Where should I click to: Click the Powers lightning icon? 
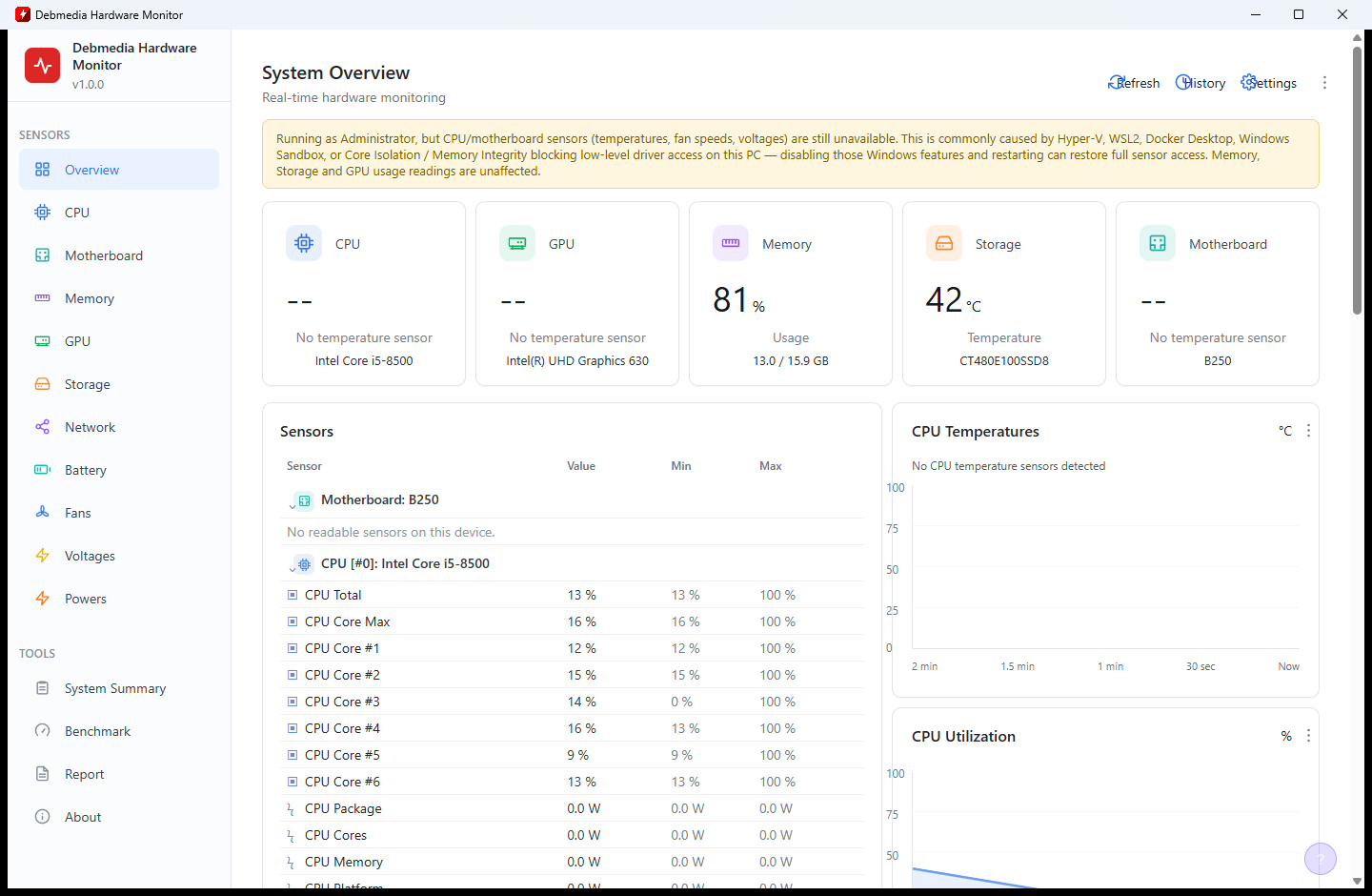tap(42, 599)
